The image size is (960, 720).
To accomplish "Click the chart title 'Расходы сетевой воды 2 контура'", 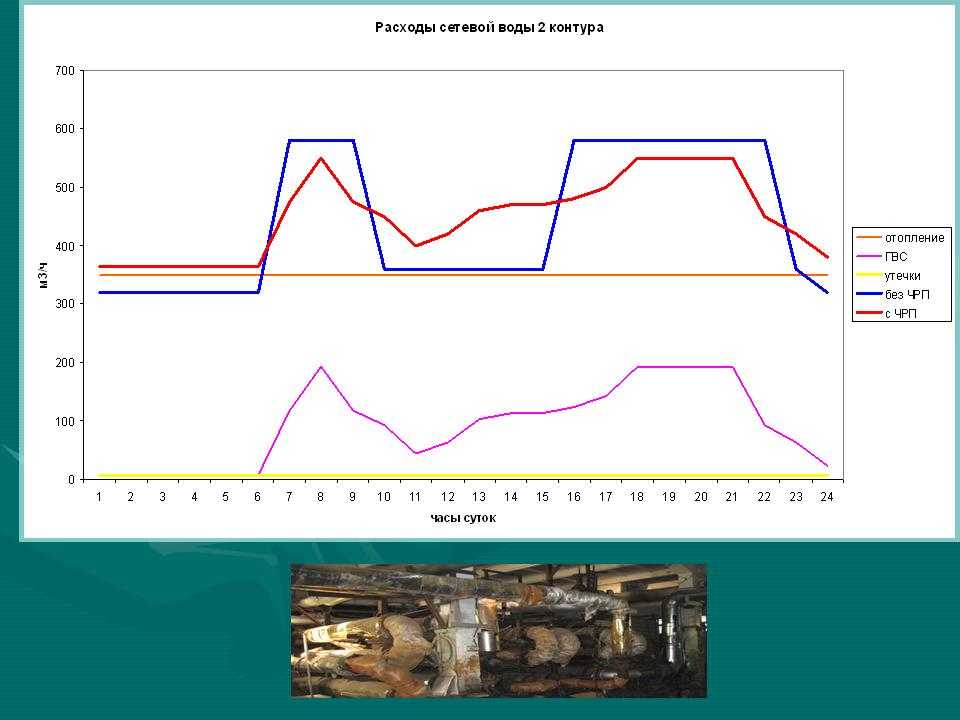I will [489, 28].
